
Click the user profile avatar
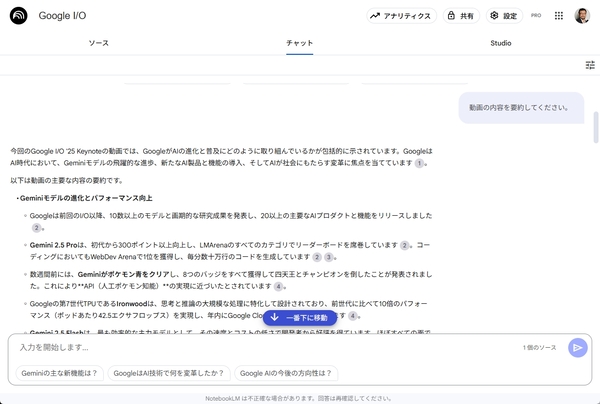click(x=582, y=16)
